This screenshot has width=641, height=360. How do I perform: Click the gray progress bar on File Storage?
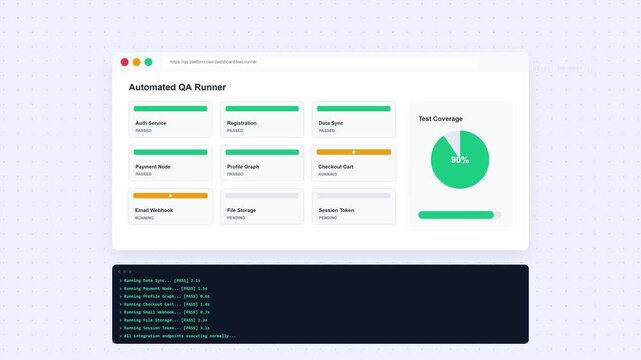point(262,196)
